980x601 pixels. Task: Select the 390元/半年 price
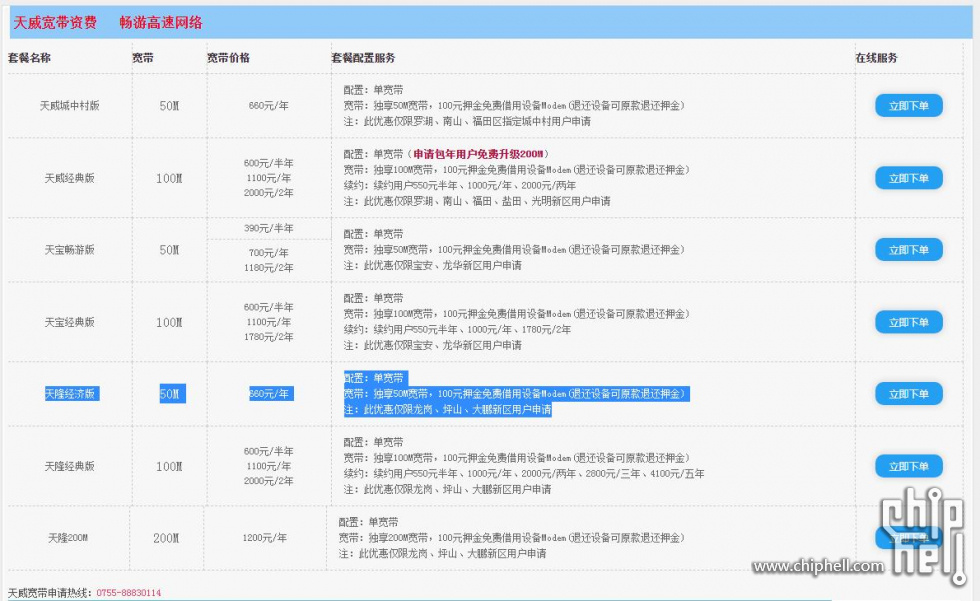(x=269, y=229)
